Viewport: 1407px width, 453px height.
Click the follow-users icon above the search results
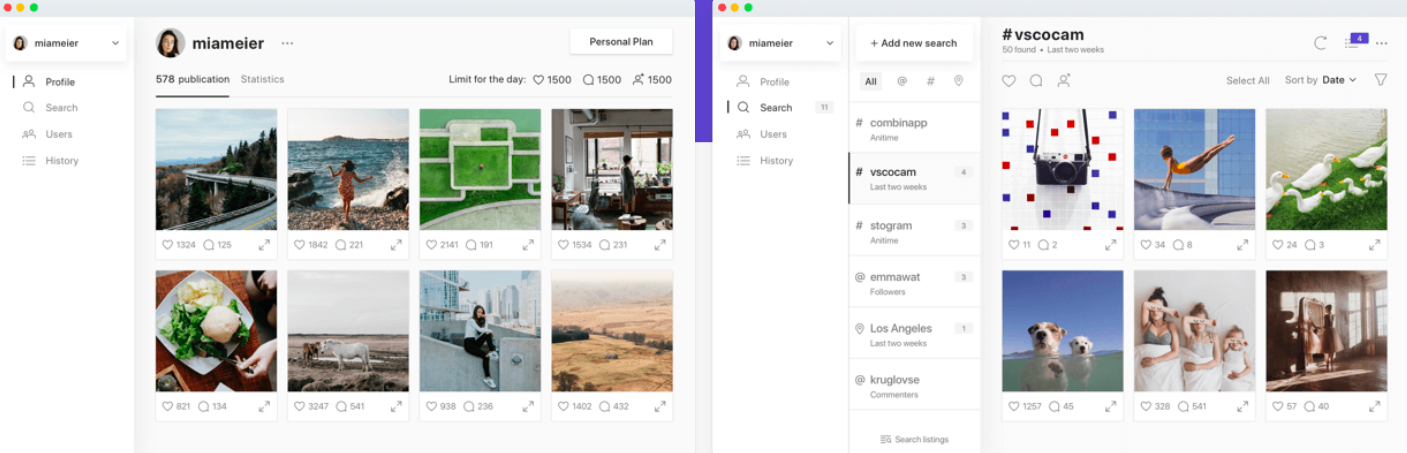coord(1064,80)
